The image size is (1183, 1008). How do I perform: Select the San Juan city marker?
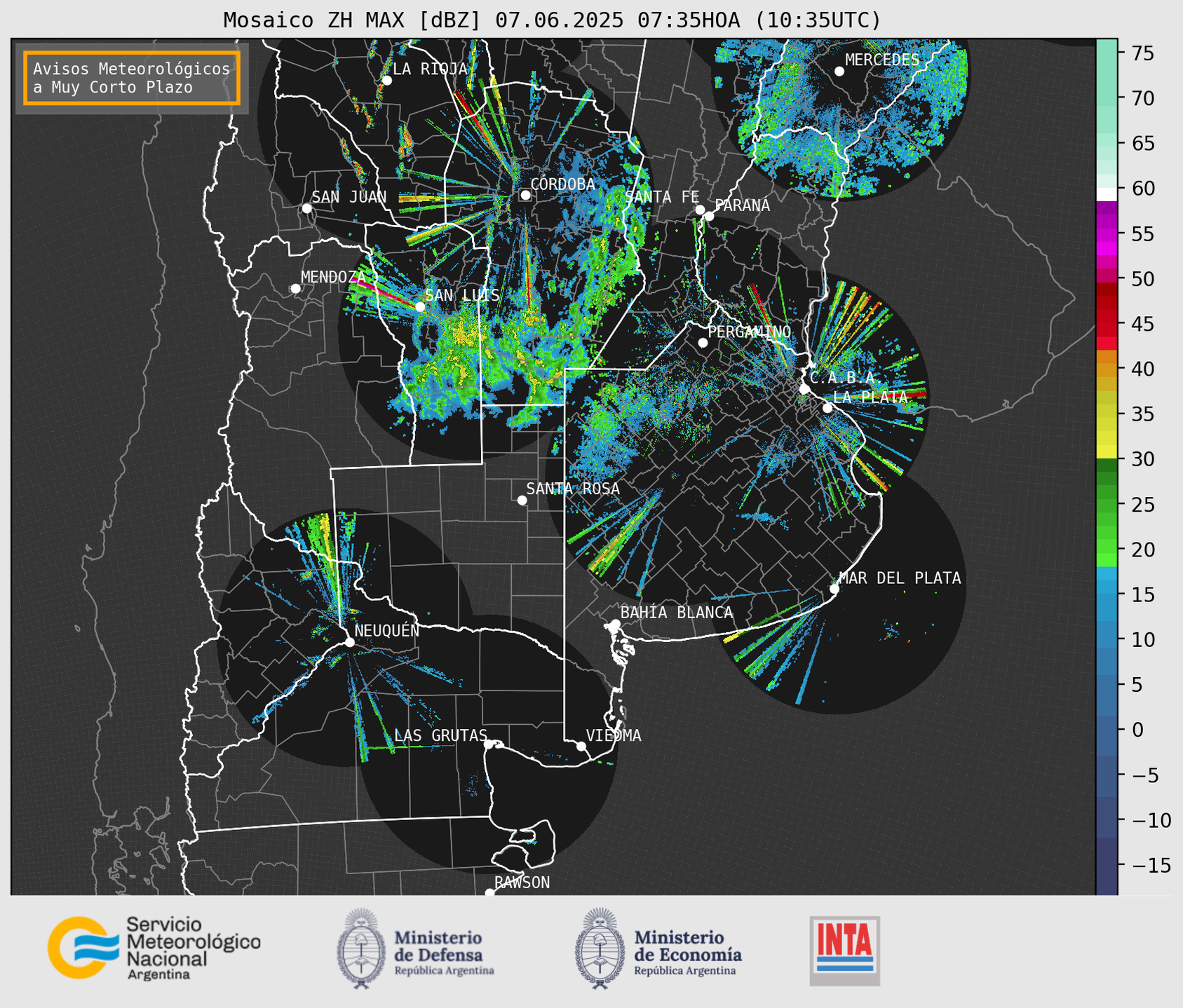(306, 208)
